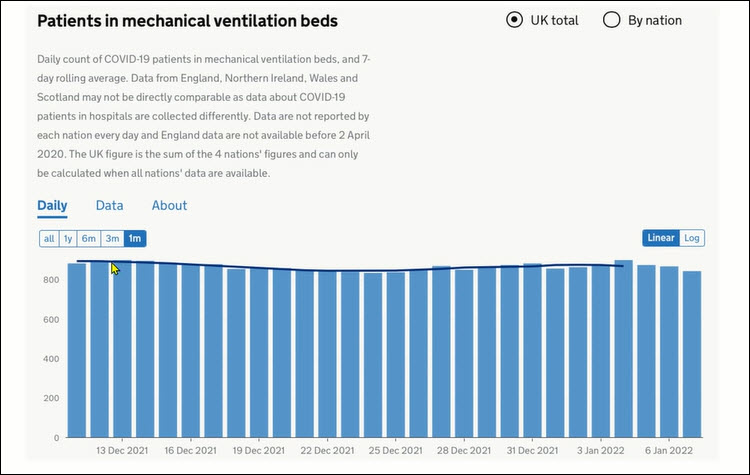Viewport: 750px width, 475px height.
Task: Set chart range to 1y
Action: click(68, 238)
